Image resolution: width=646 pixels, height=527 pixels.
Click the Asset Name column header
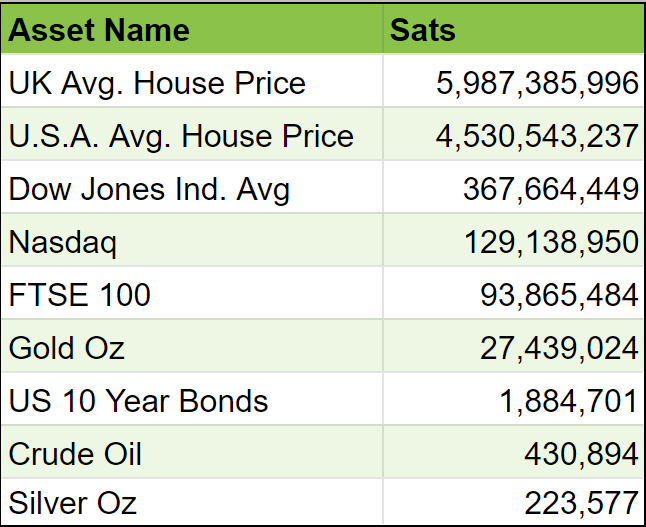click(99, 30)
